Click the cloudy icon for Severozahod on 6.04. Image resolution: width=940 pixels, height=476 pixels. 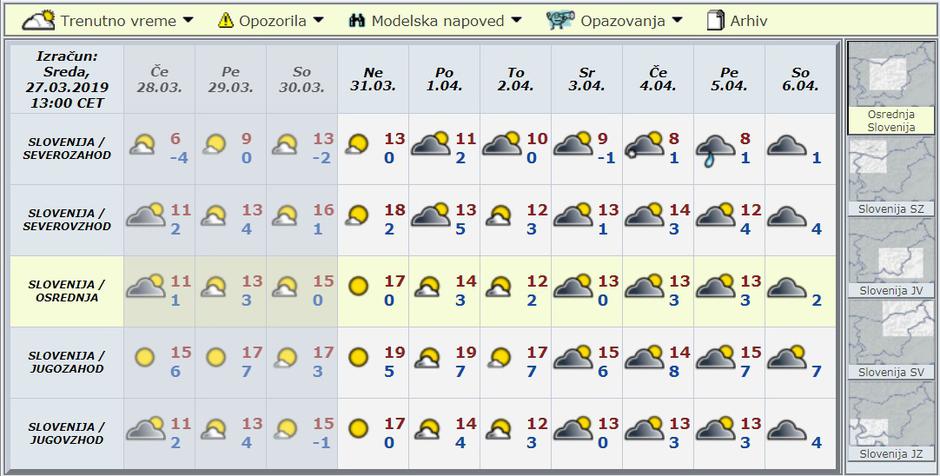point(785,147)
